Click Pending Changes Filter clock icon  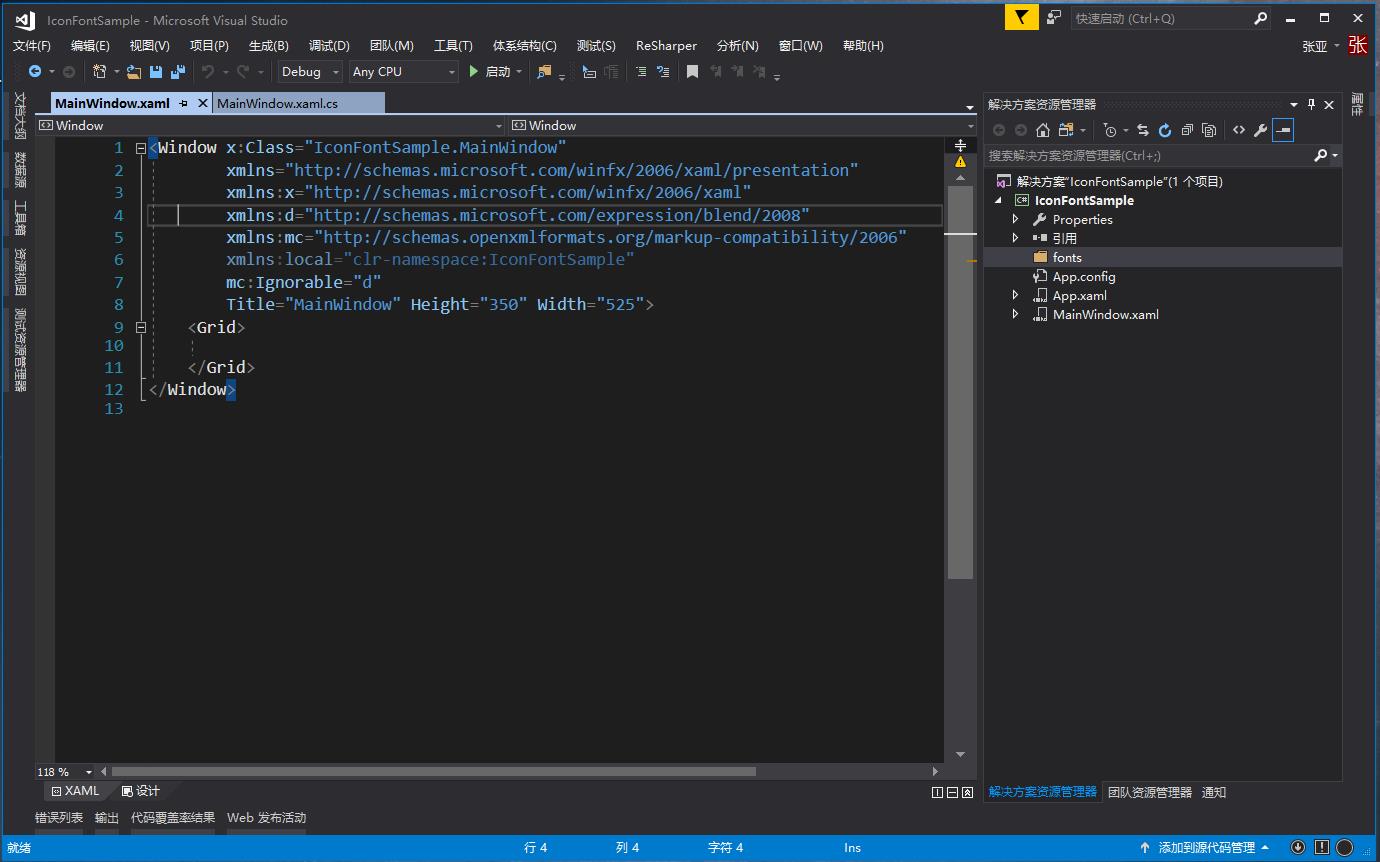coord(1109,130)
